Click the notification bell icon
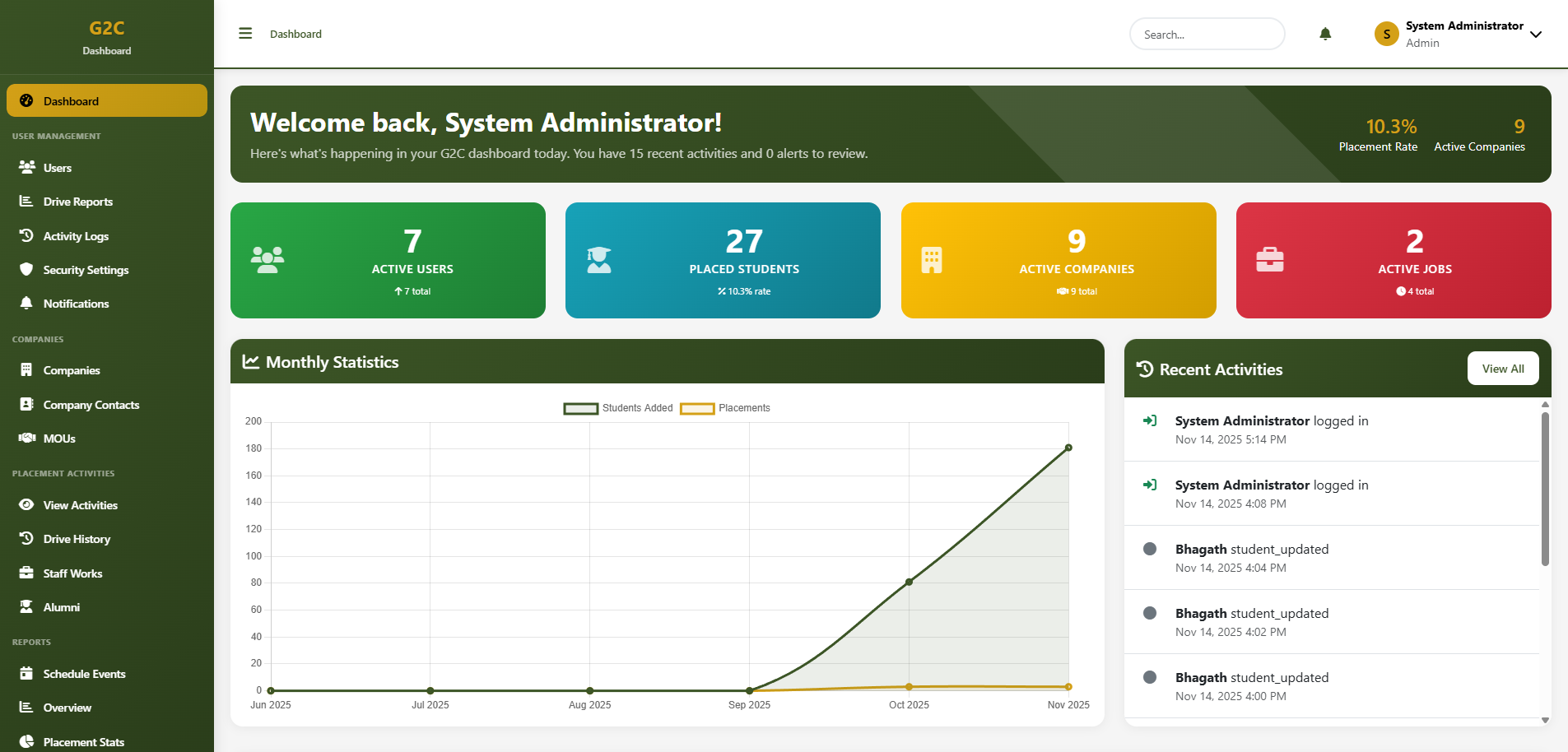 click(x=1325, y=34)
